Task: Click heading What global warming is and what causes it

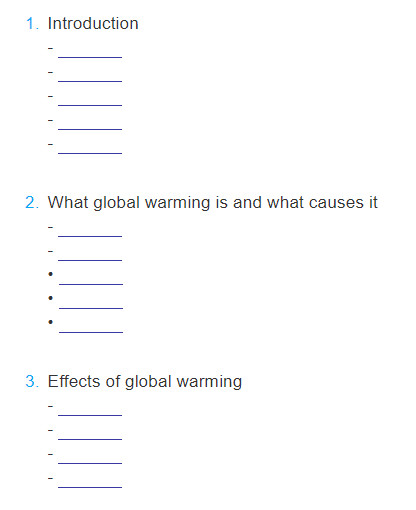Action: point(213,203)
